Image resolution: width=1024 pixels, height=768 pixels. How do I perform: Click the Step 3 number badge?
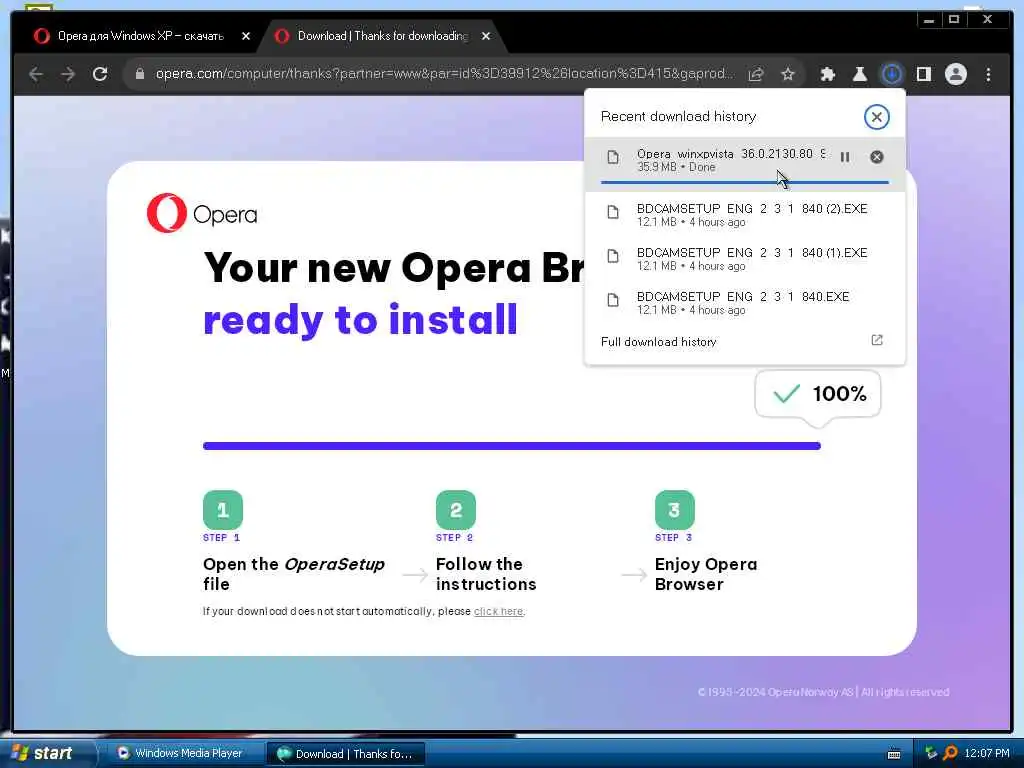coord(675,509)
